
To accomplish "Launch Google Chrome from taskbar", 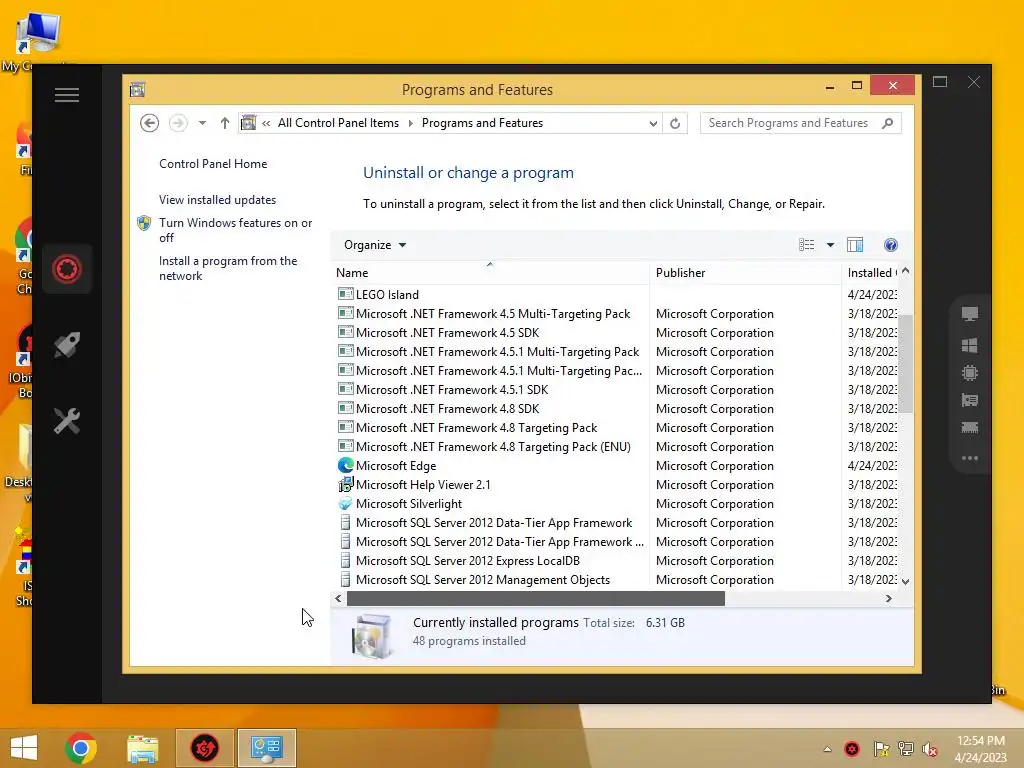I will point(81,748).
